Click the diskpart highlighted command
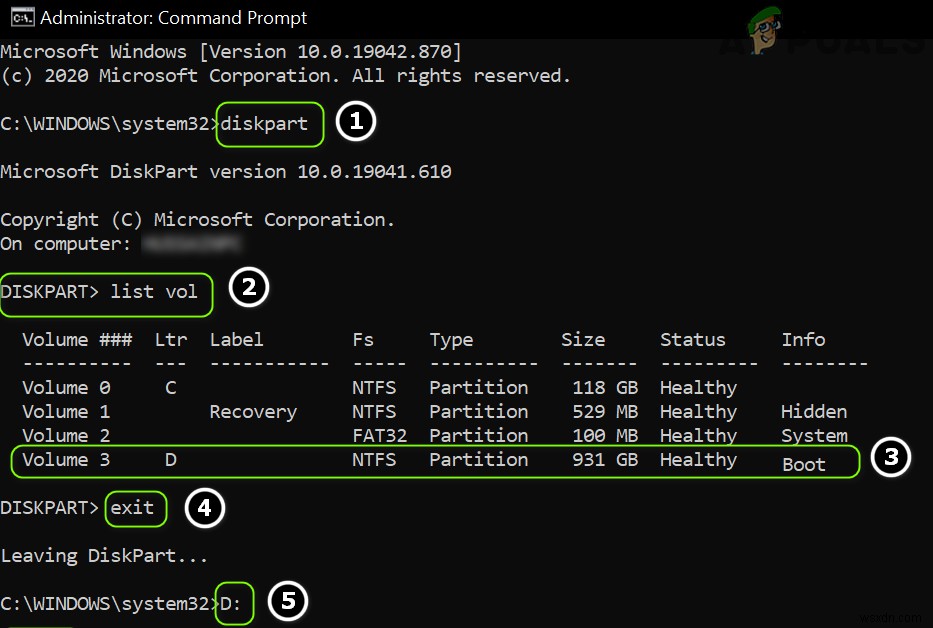The width and height of the screenshot is (933, 628). pyautogui.click(x=268, y=123)
